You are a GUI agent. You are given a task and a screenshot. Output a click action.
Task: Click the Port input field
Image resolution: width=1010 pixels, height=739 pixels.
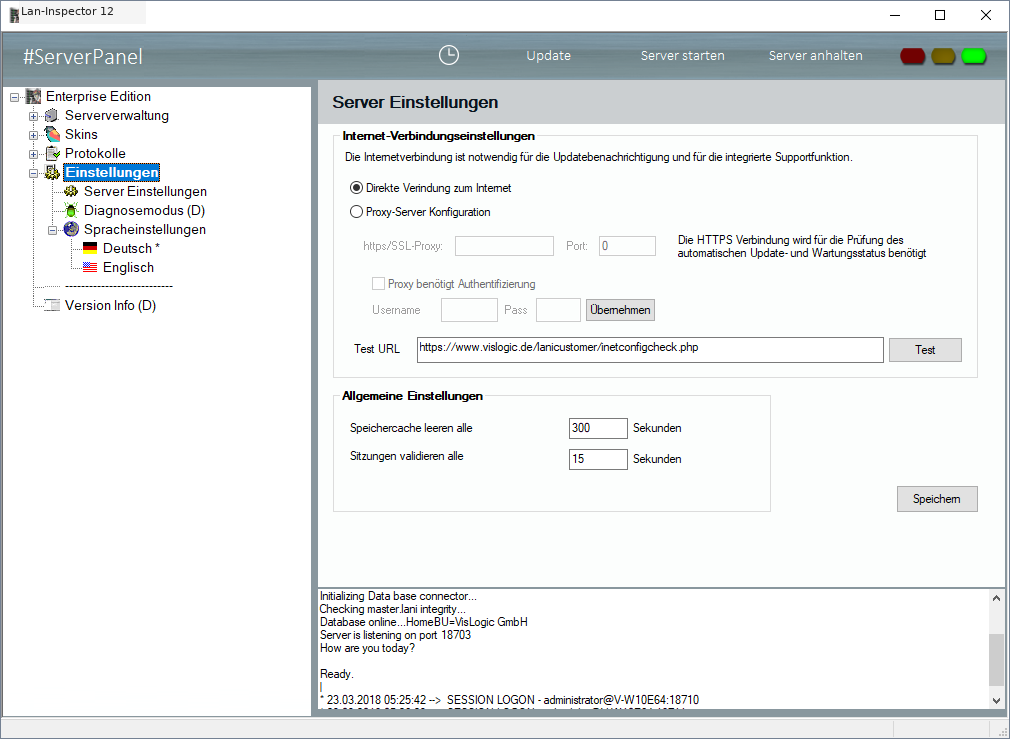click(627, 246)
